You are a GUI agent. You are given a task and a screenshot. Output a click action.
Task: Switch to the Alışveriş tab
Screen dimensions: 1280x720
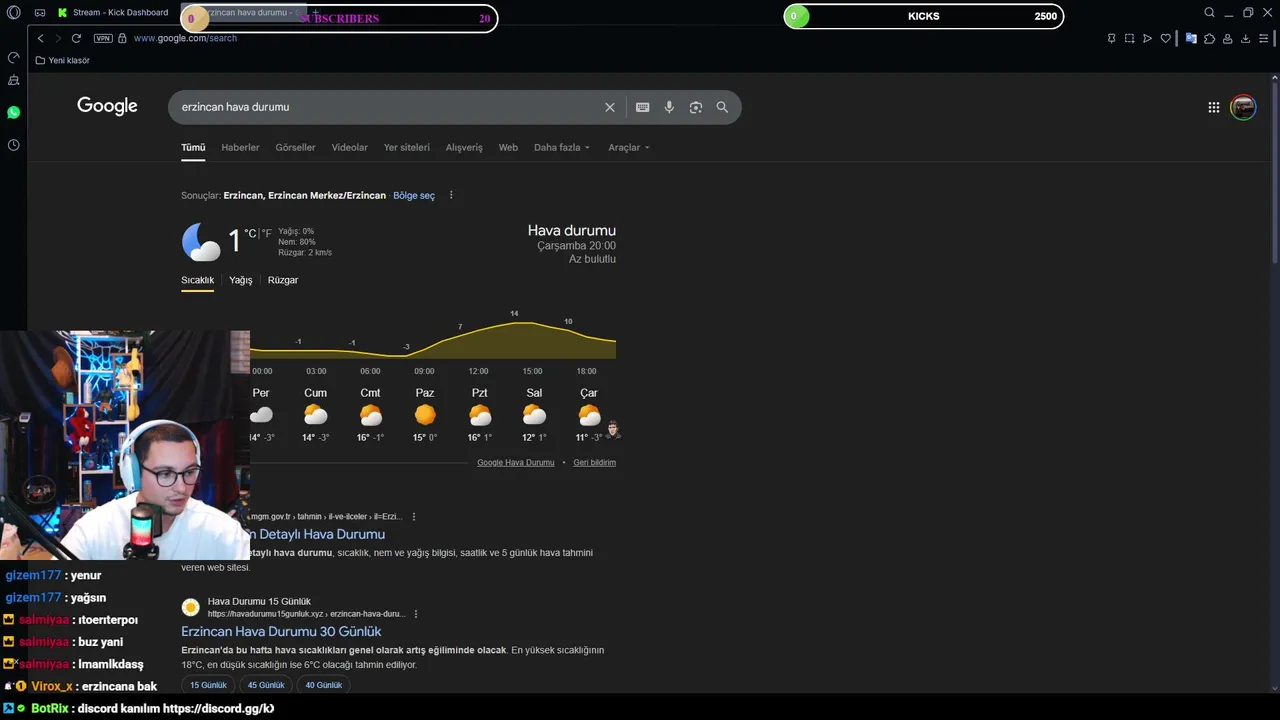(x=464, y=147)
